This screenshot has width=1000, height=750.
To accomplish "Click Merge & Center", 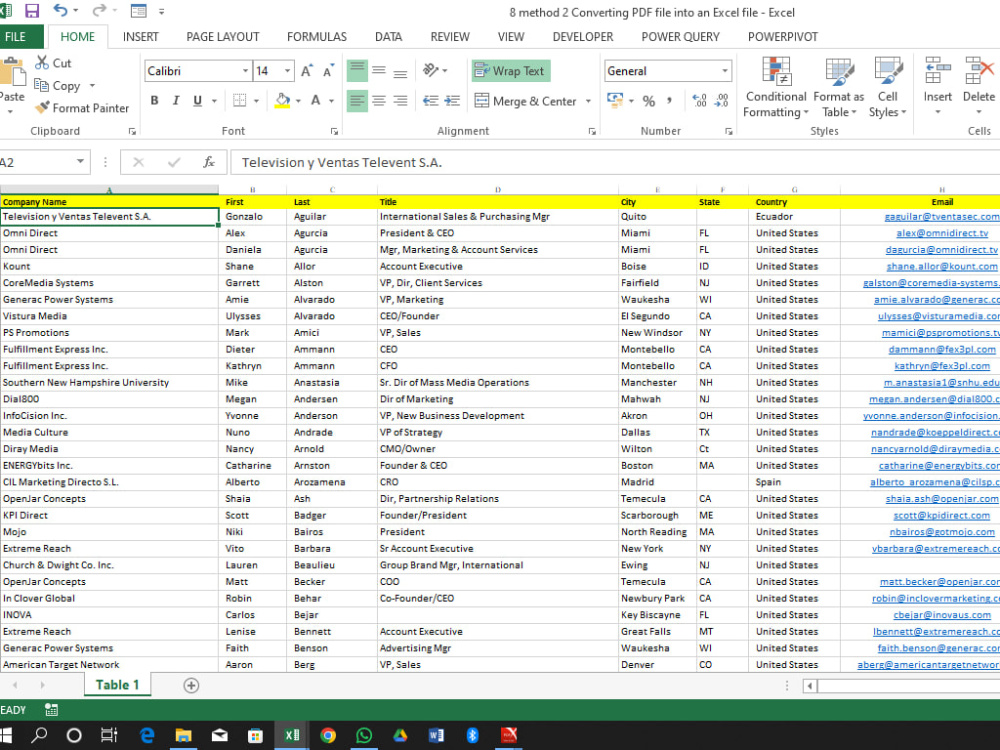I will [526, 101].
